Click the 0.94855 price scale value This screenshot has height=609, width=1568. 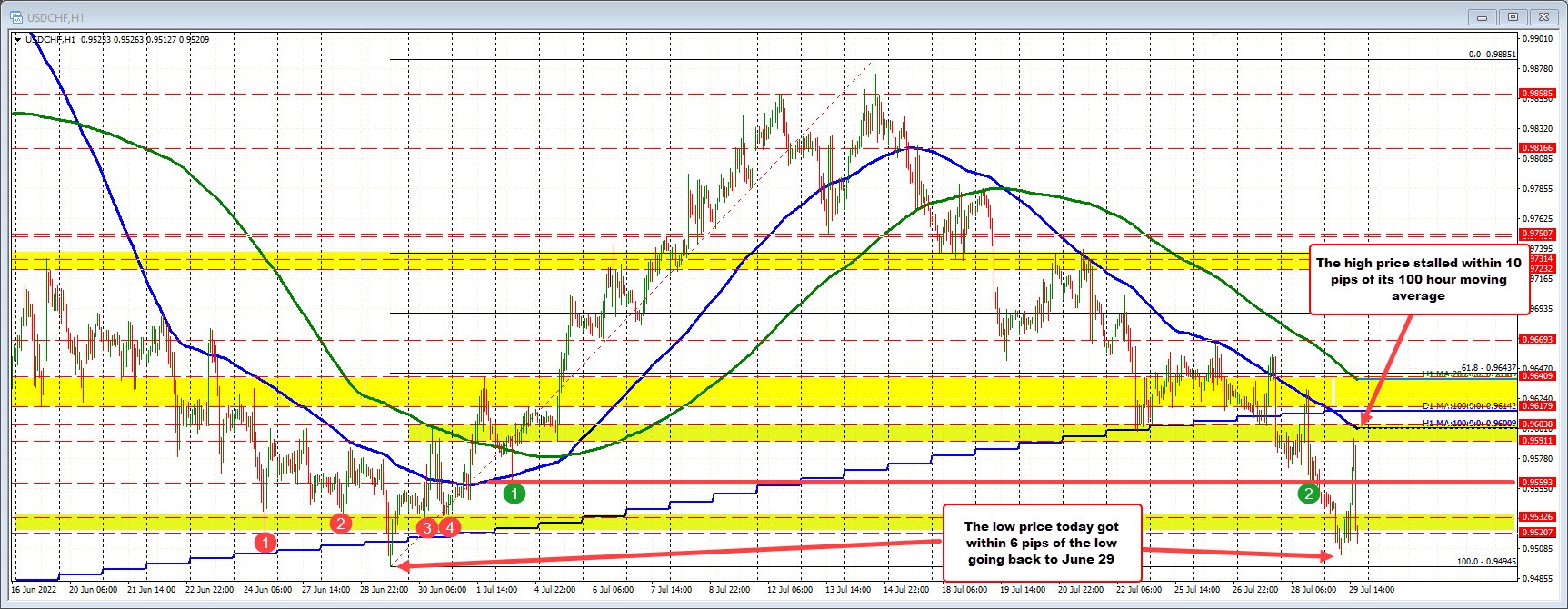coord(1538,578)
